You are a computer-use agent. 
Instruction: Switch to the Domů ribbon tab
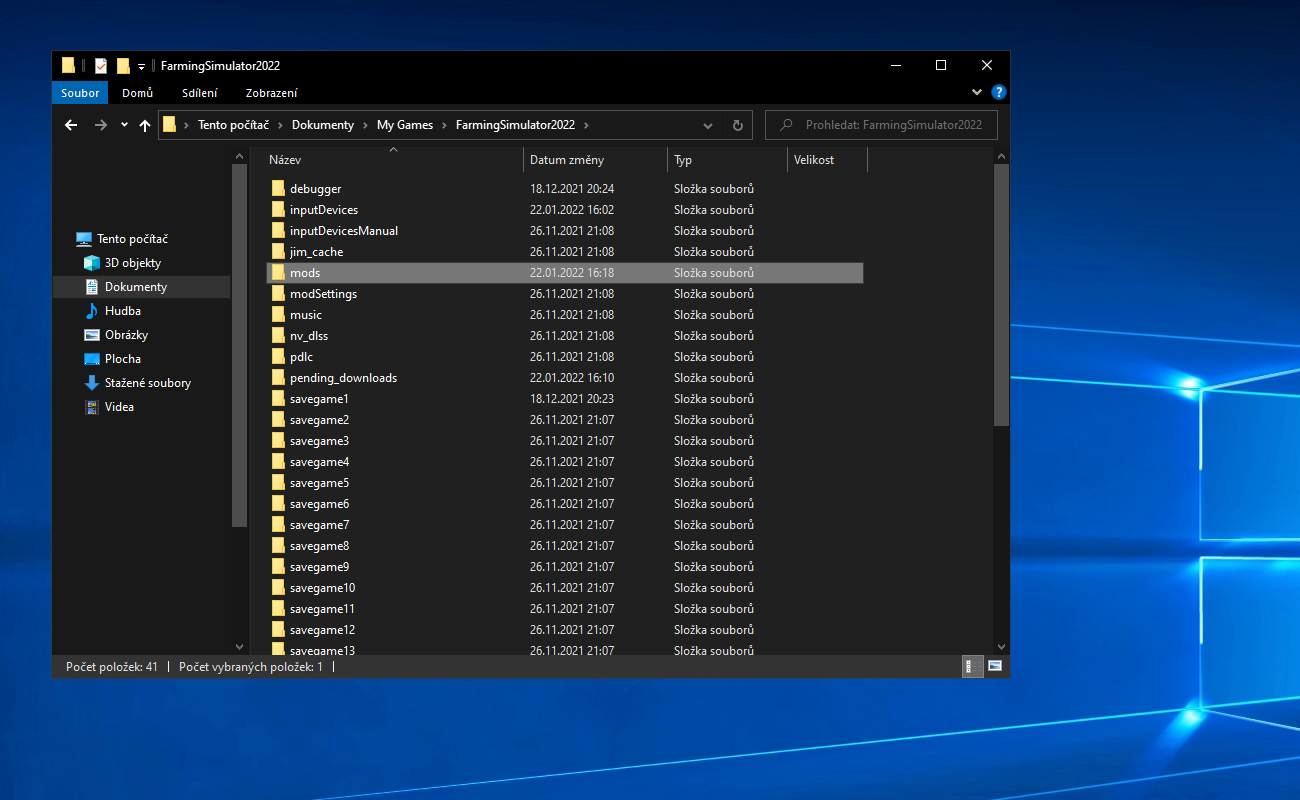coord(138,93)
